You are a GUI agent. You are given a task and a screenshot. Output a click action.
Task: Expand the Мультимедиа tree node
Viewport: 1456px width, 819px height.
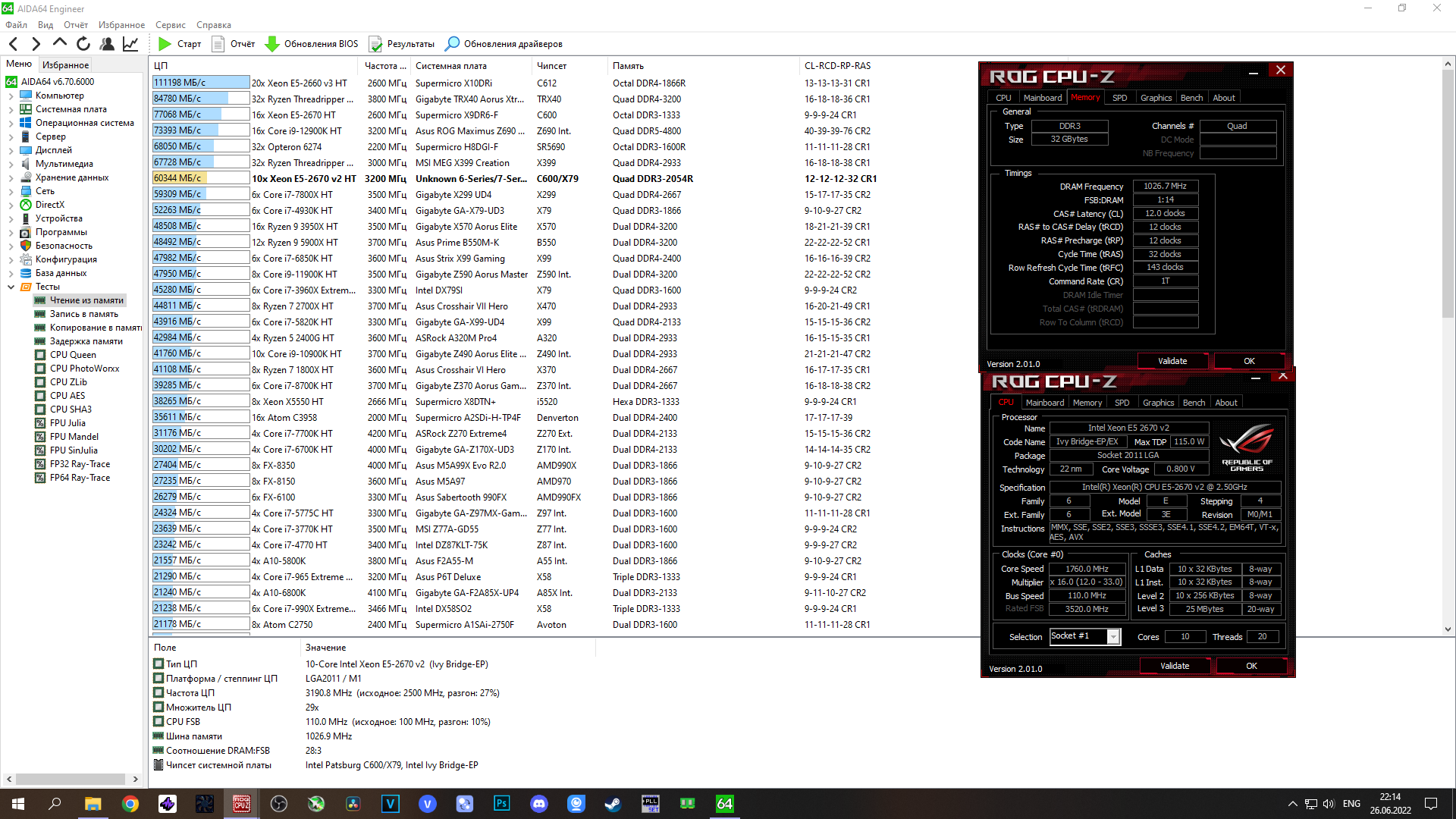(11, 165)
